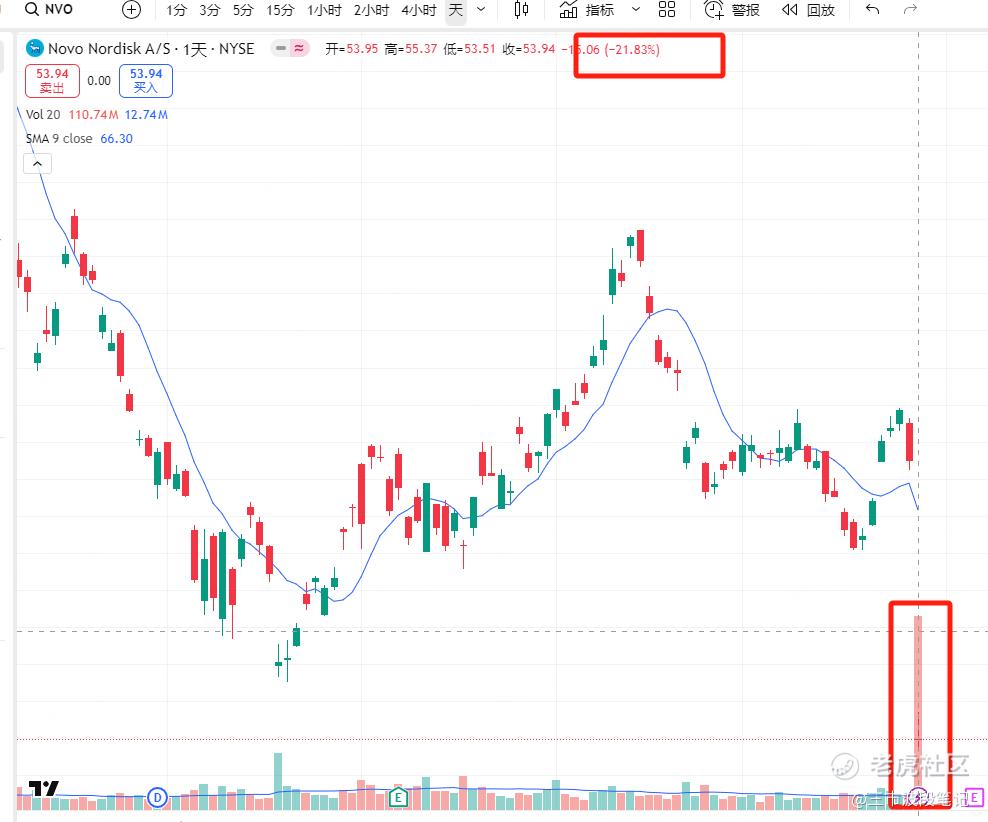Select SMA 9 close indicator legend
This screenshot has width=988, height=822.
tap(59, 139)
